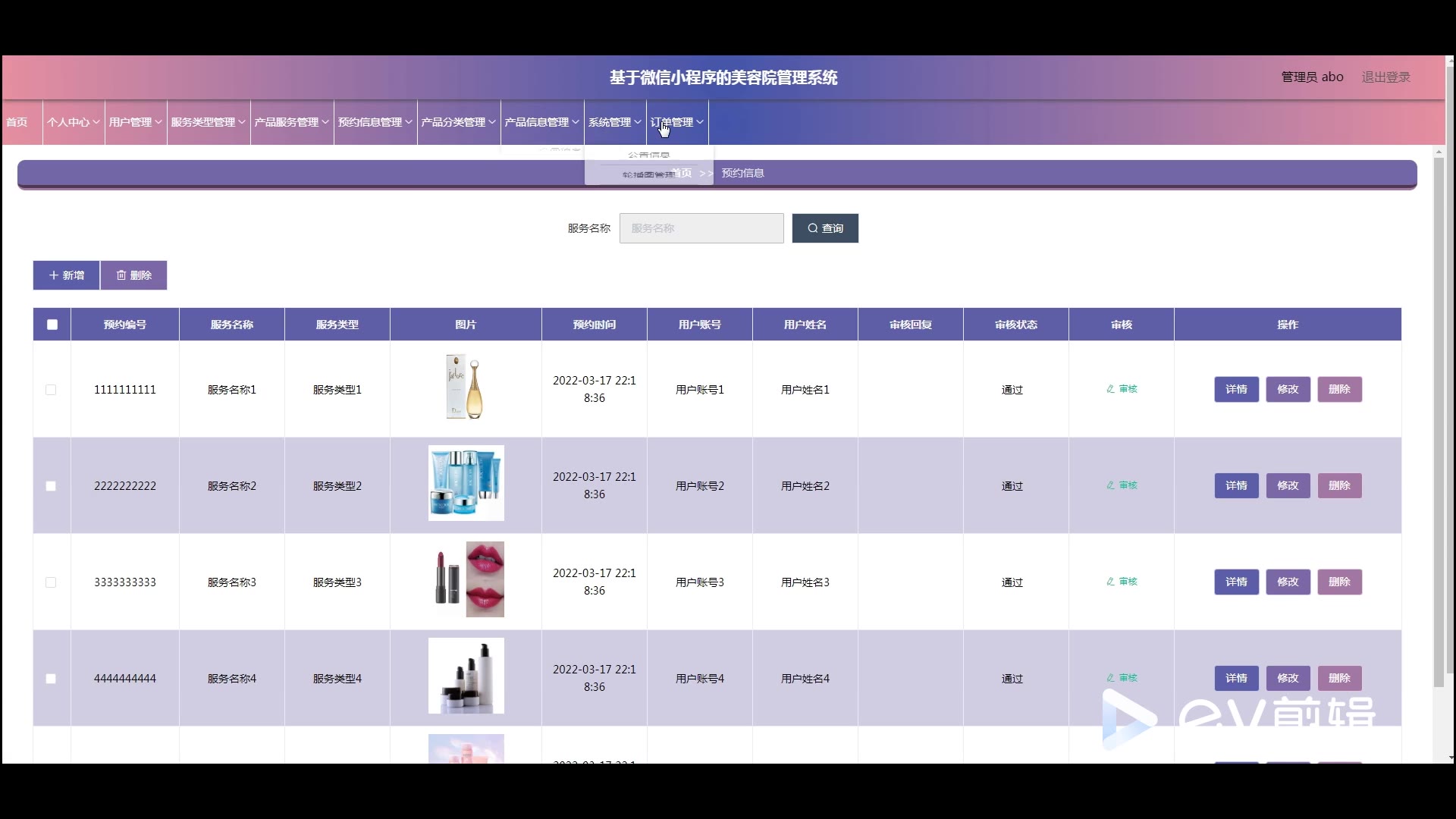Click the 审核 edit icon in row 1111111111
The width and height of the screenshot is (1456, 819).
pyautogui.click(x=1111, y=389)
